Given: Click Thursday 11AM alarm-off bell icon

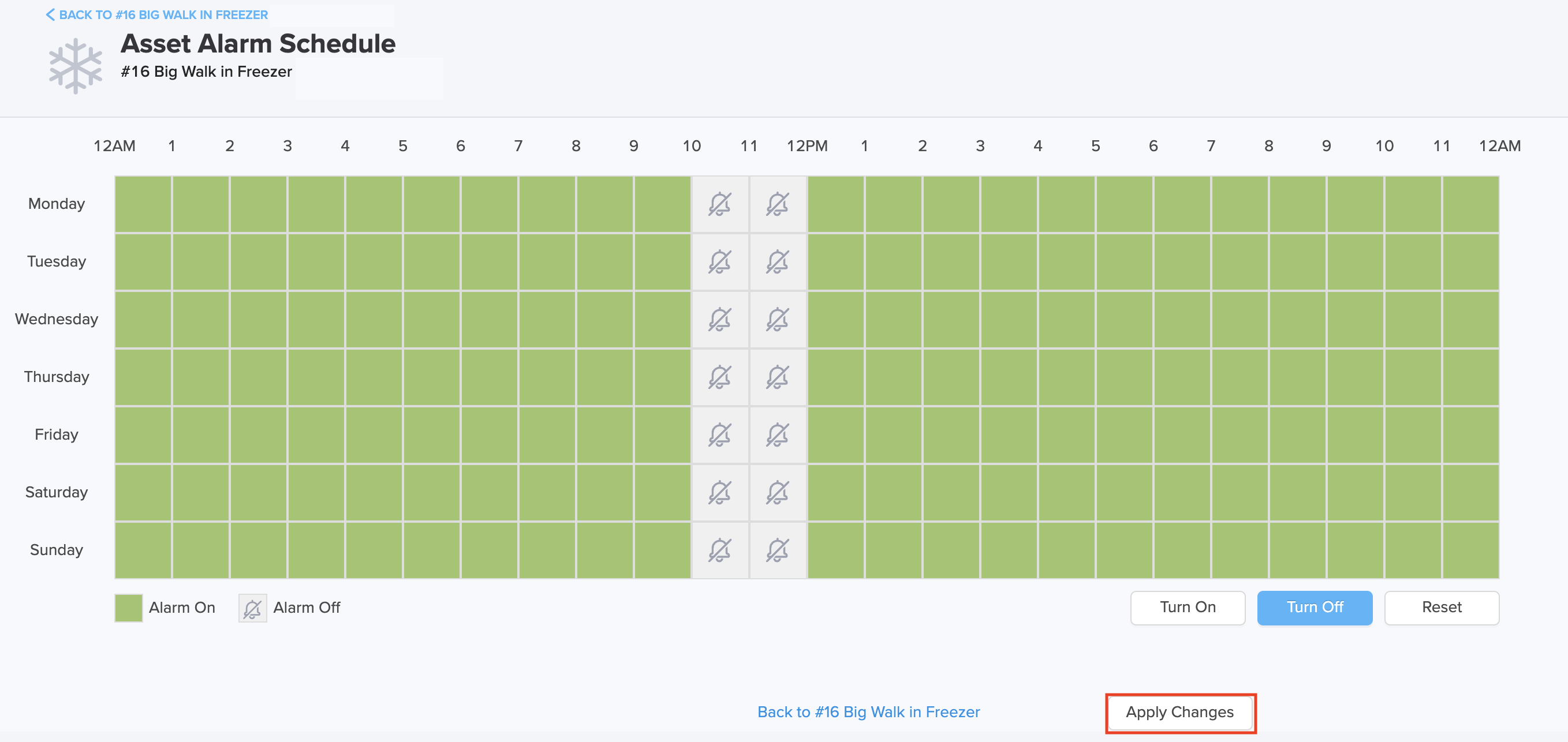Looking at the screenshot, I should pos(778,377).
